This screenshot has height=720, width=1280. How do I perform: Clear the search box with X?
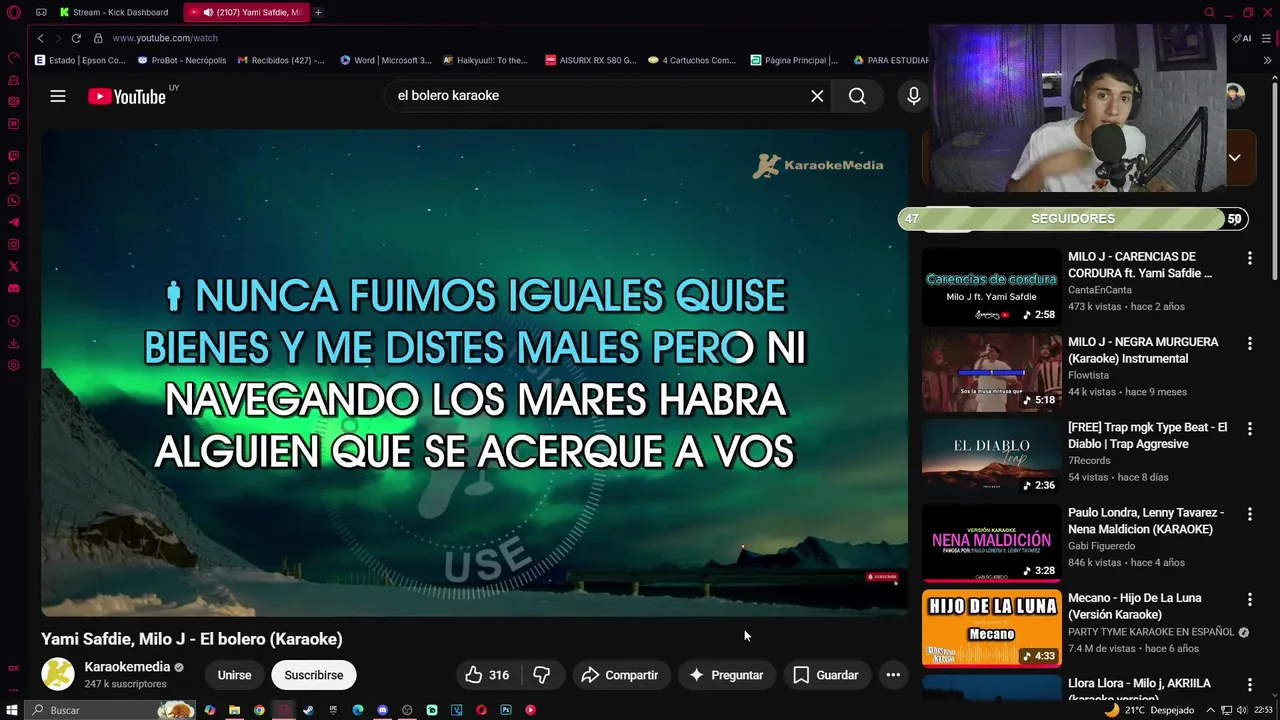[817, 96]
